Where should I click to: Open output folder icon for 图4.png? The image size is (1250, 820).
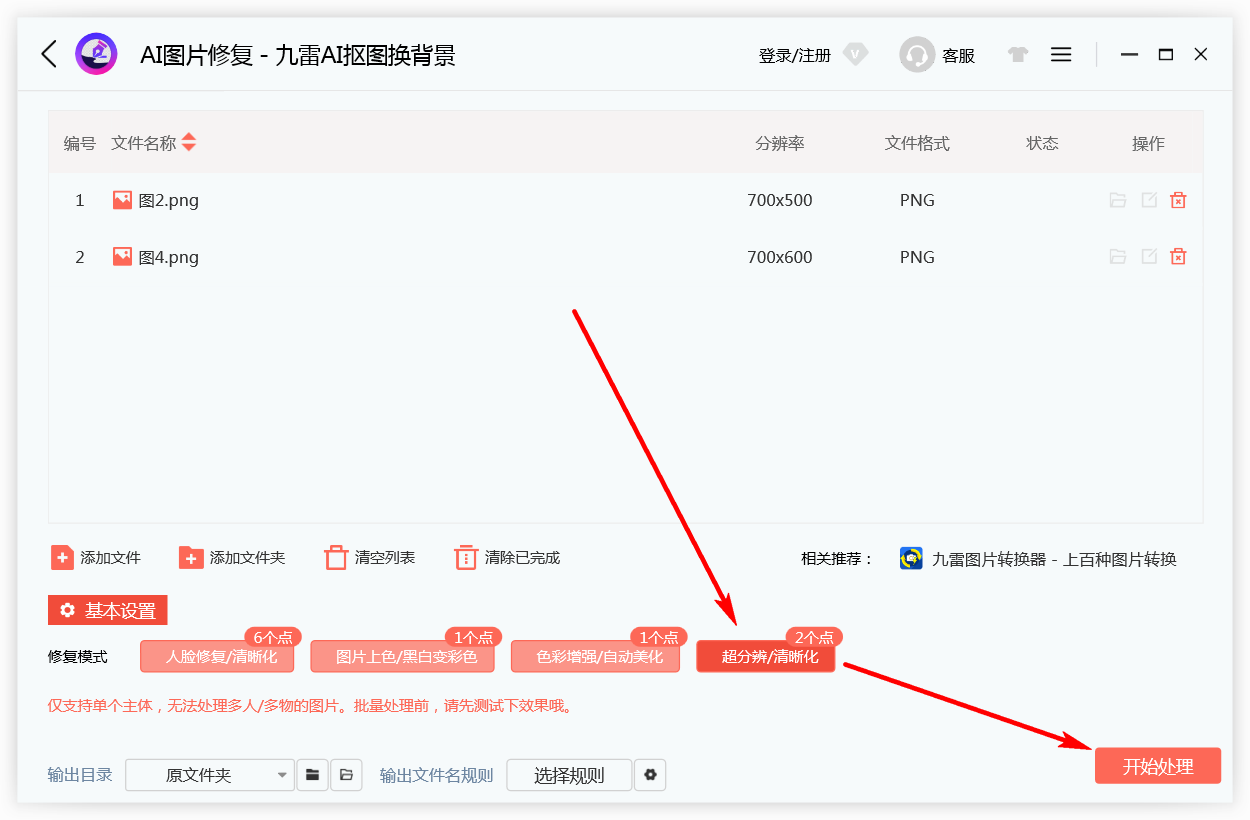coord(1118,257)
